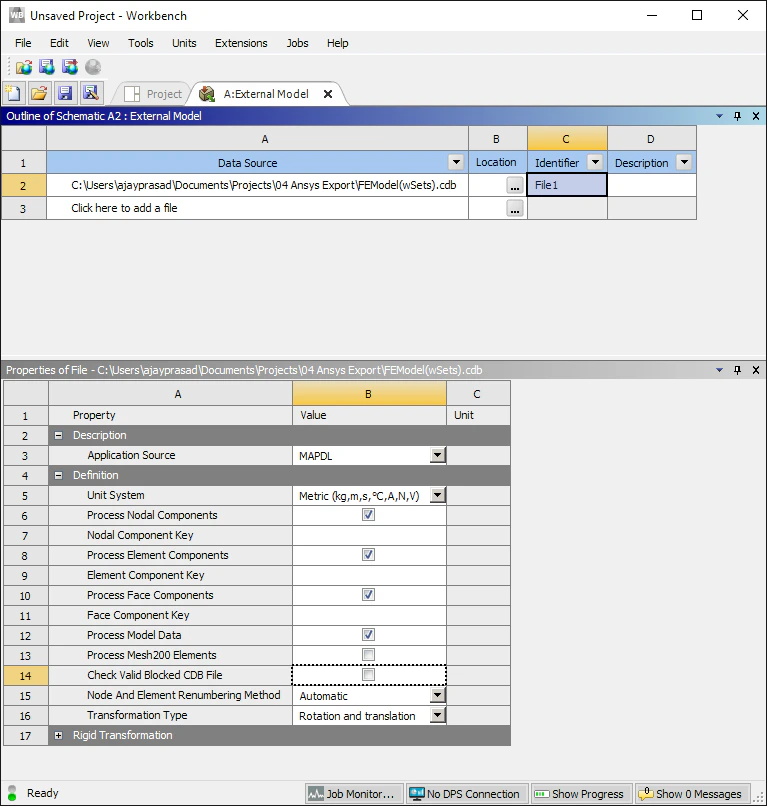Click the Nodal Component Key value field

[x=369, y=535]
